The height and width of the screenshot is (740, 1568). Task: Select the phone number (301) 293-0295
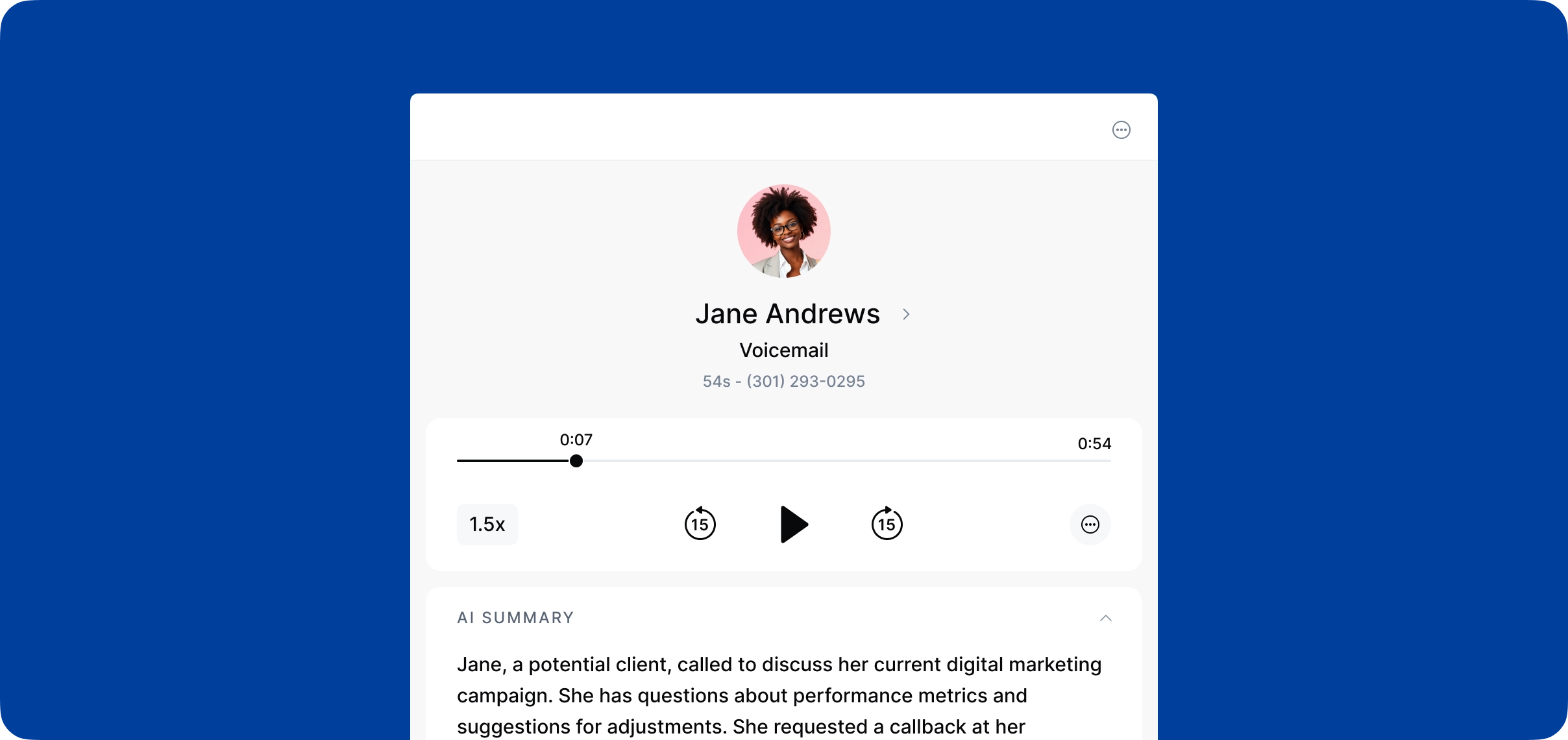[805, 381]
